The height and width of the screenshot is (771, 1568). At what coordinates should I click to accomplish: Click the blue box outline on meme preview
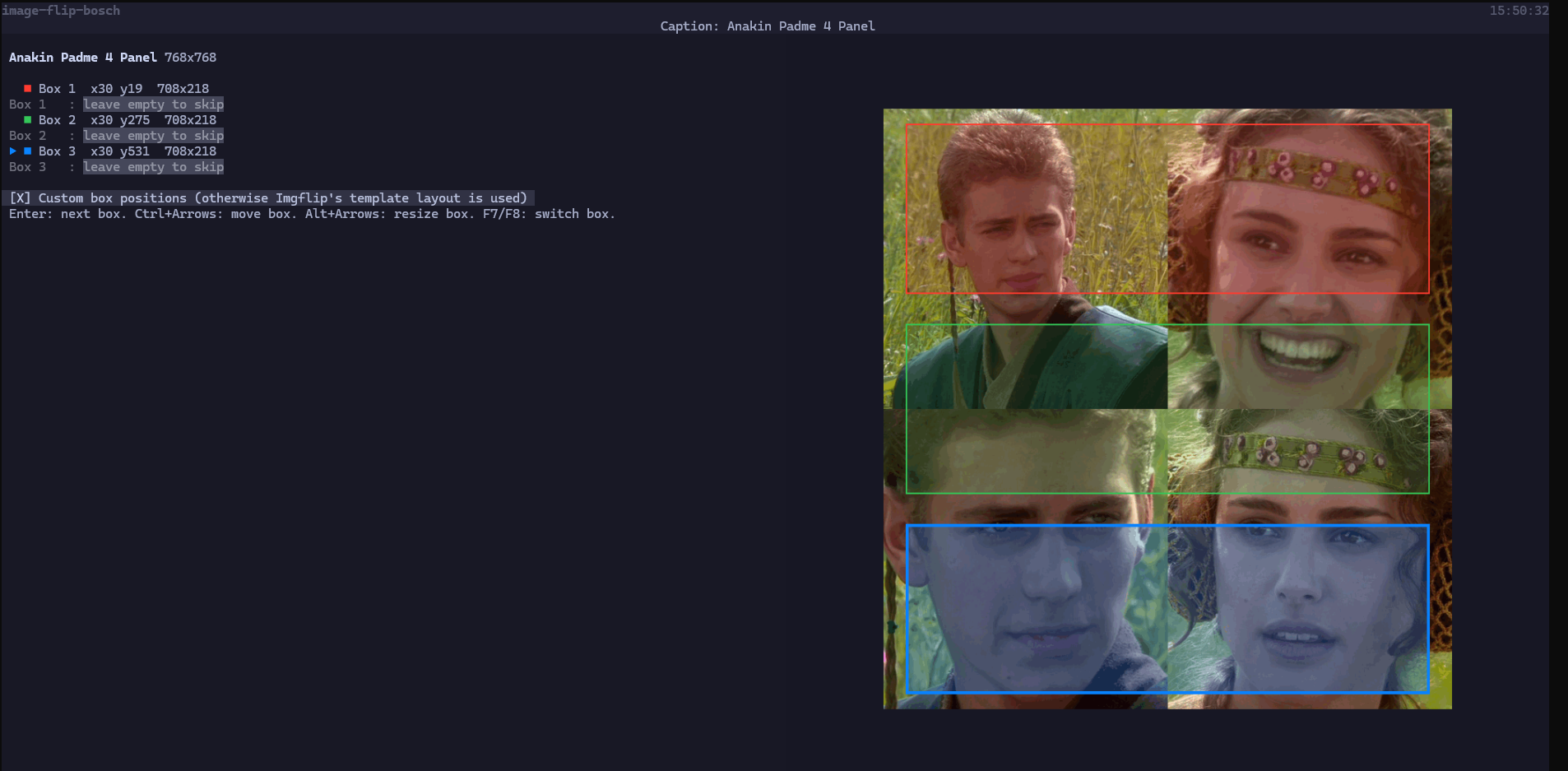(1167, 609)
